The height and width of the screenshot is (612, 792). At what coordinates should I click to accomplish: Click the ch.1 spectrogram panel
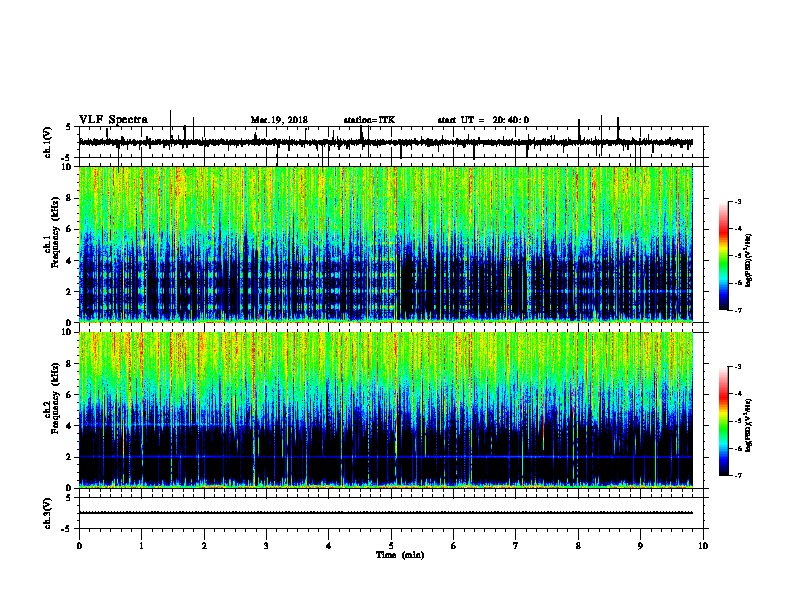391,244
